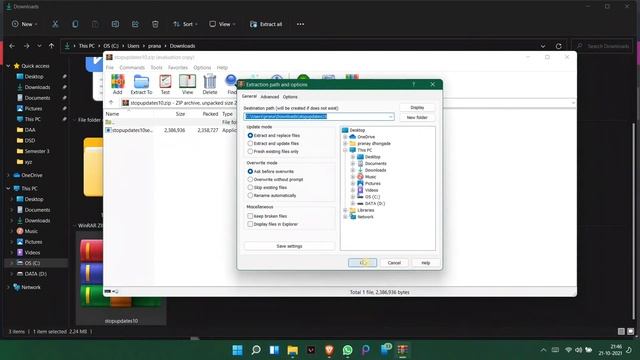The height and width of the screenshot is (360, 640).
Task: Expand OS (C:) node in dialog tree
Action: [x=353, y=197]
